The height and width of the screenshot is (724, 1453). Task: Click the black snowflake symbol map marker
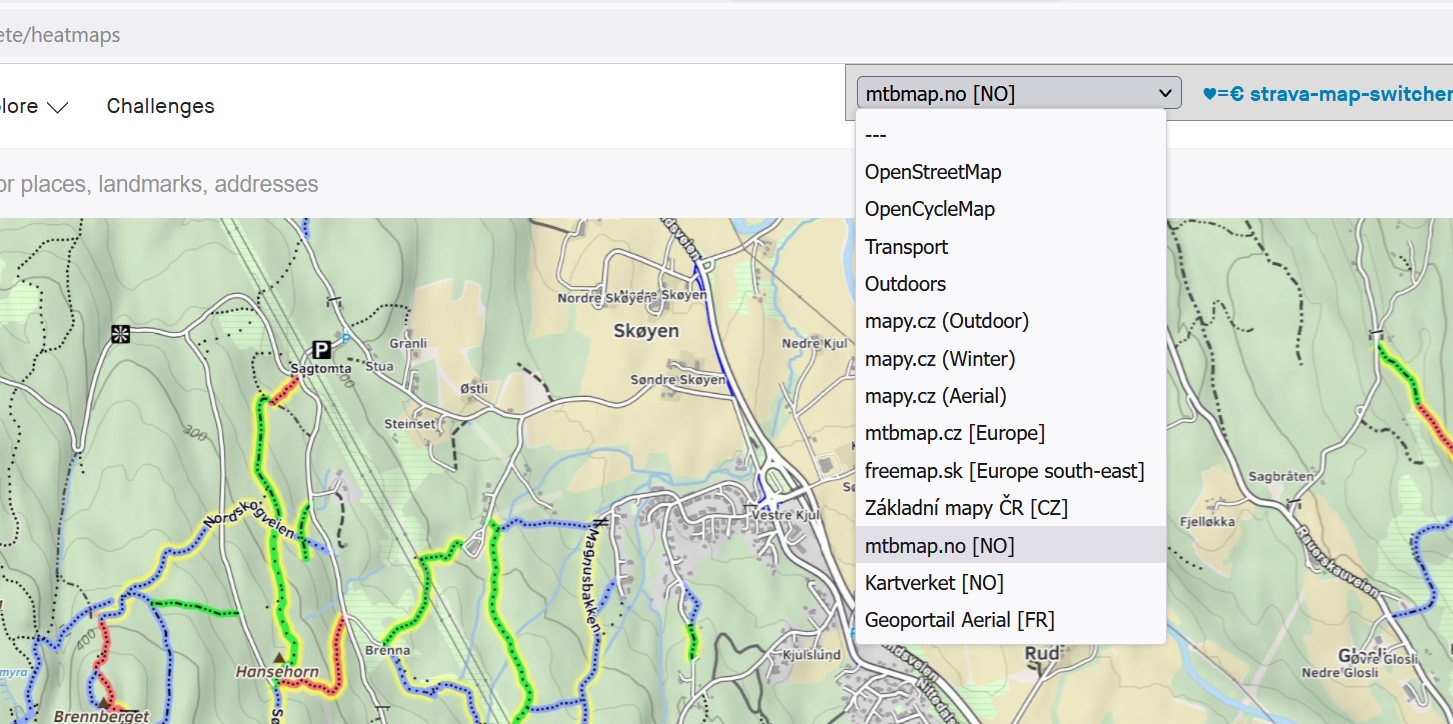coord(121,334)
